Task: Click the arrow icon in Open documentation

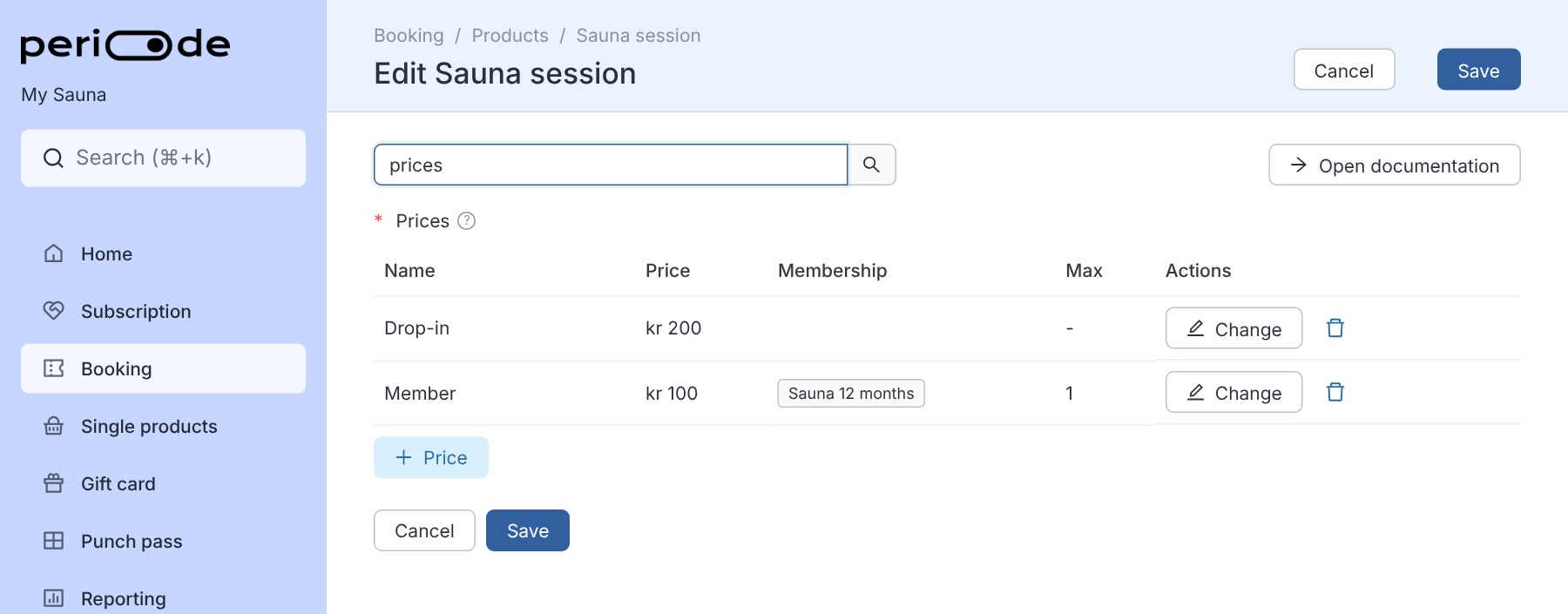Action: (1299, 165)
